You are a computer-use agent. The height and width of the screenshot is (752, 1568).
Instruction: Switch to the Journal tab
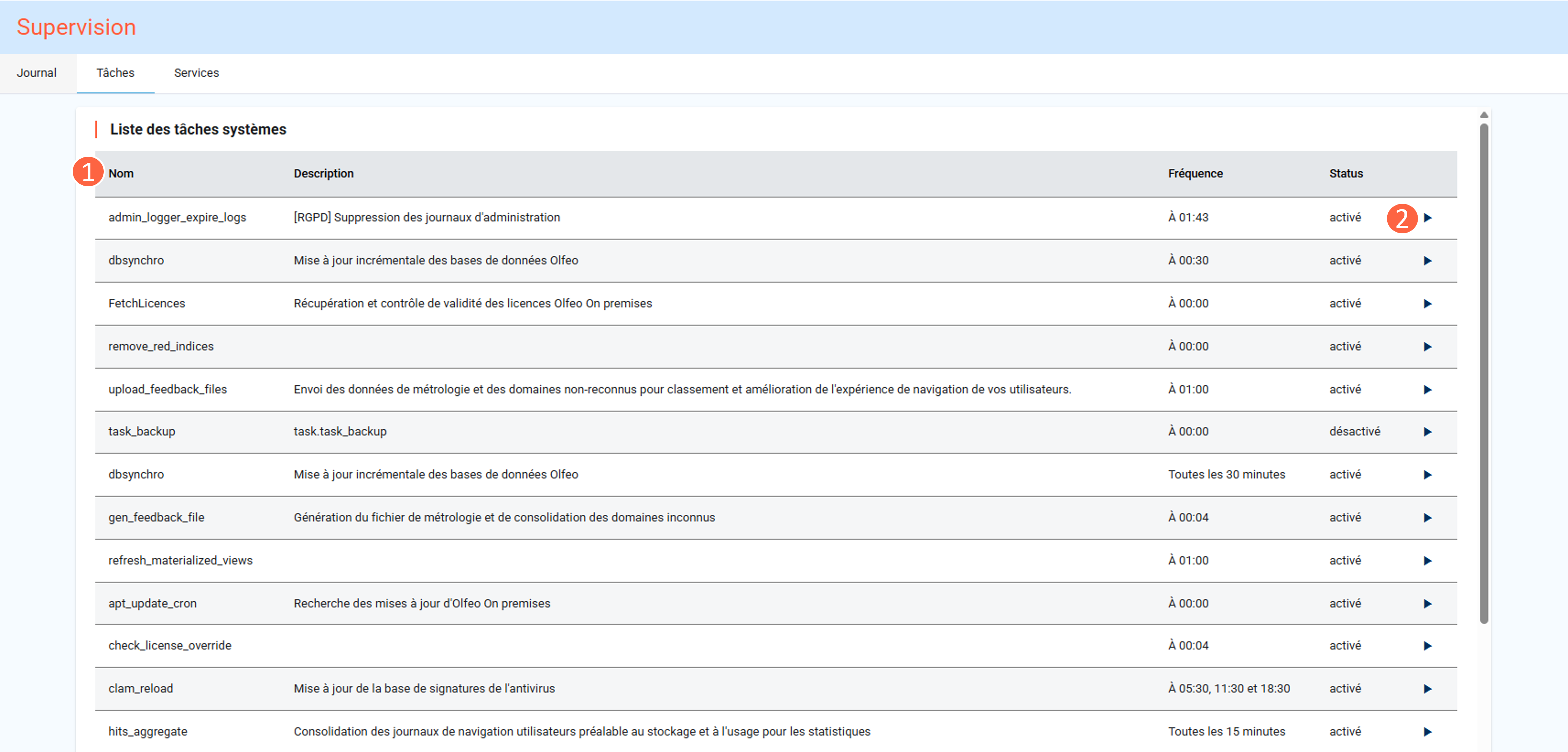[36, 73]
